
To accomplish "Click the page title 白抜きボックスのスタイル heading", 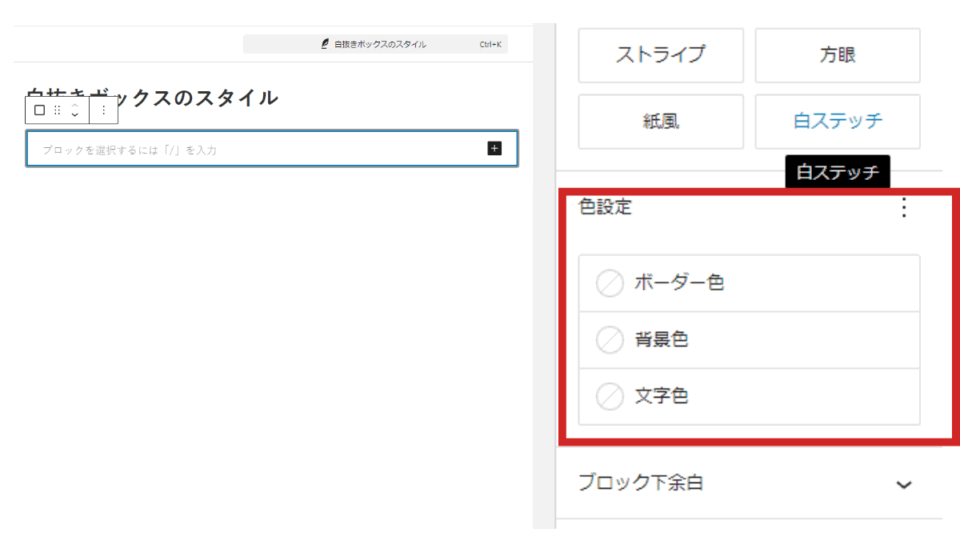I will pos(153,97).
